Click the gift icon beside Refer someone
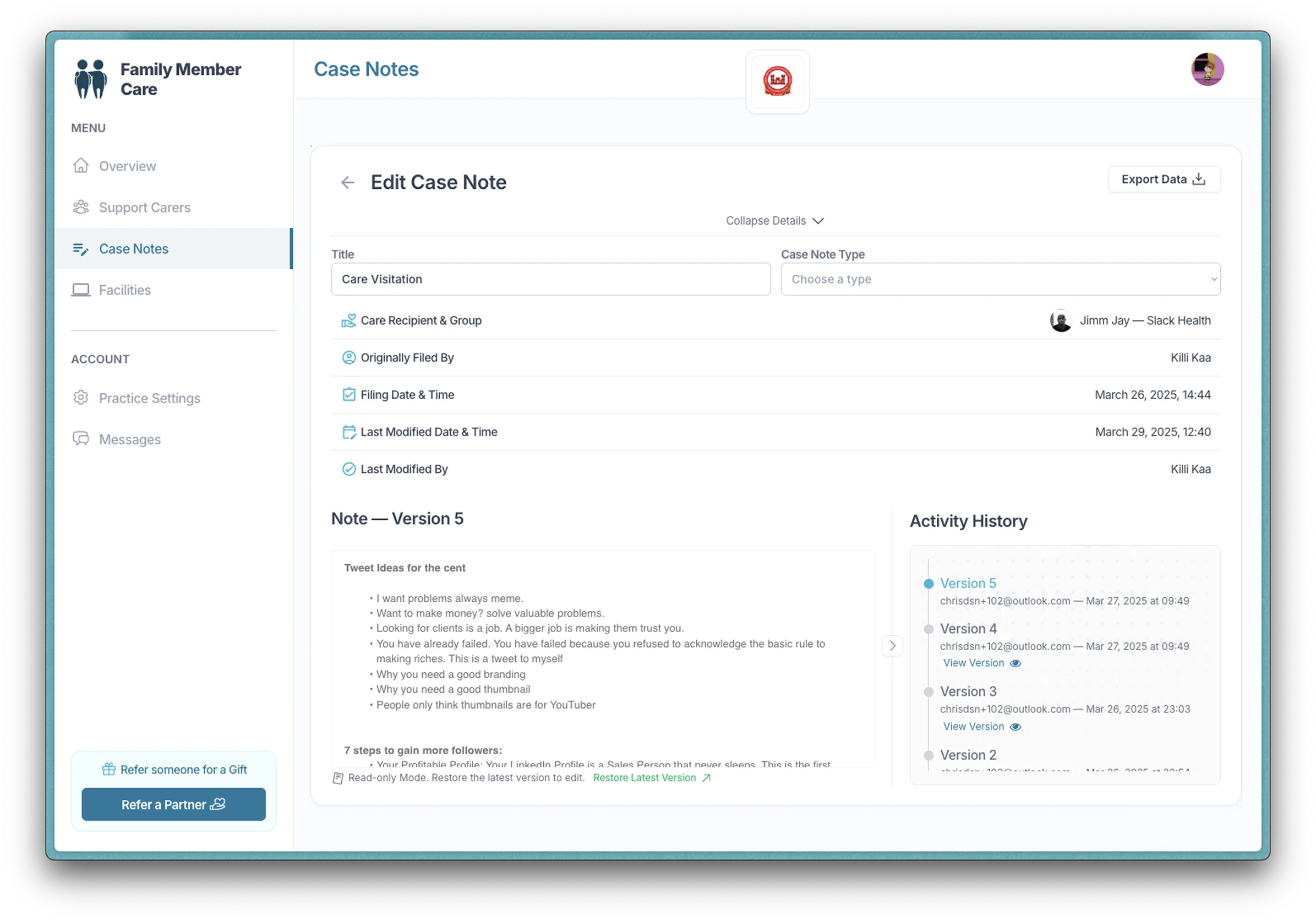The width and height of the screenshot is (1316, 921). (109, 769)
